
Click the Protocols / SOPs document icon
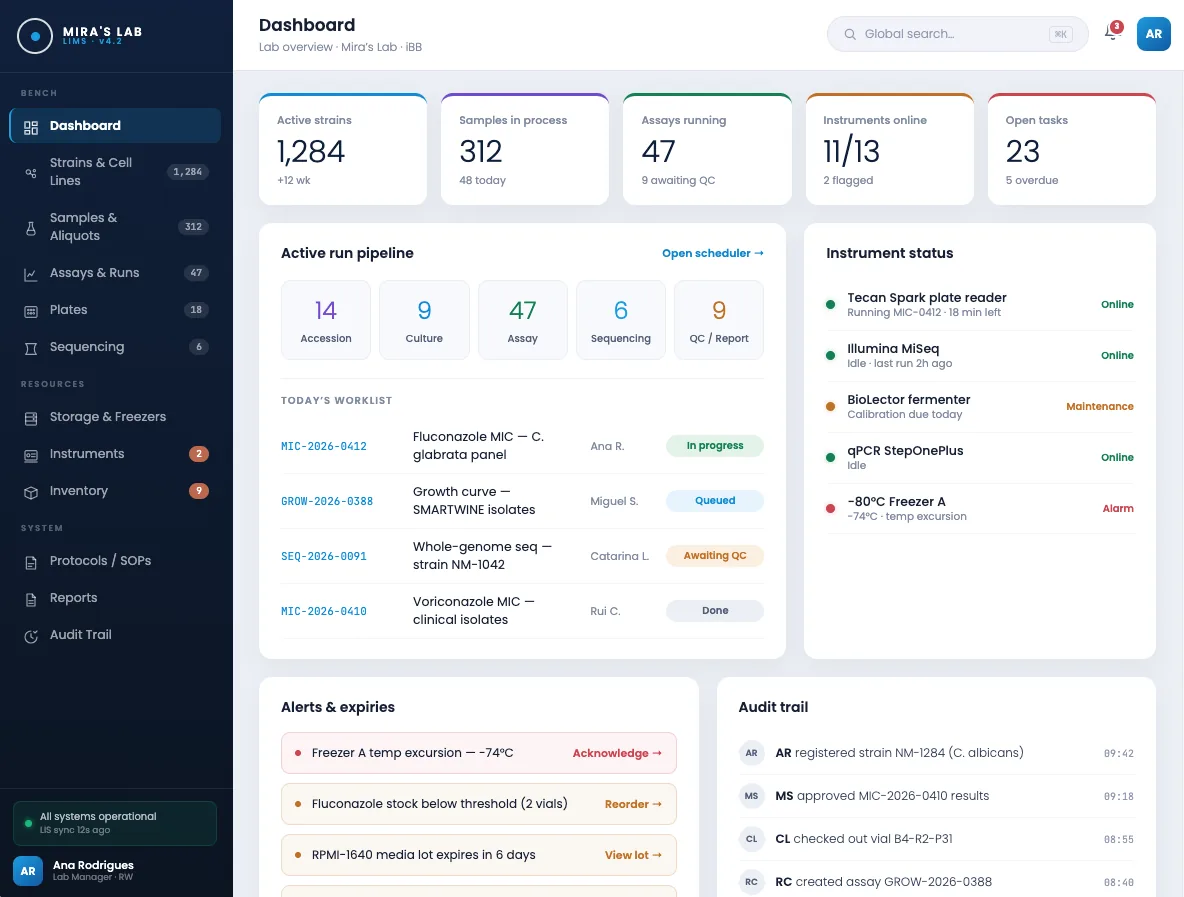click(31, 563)
